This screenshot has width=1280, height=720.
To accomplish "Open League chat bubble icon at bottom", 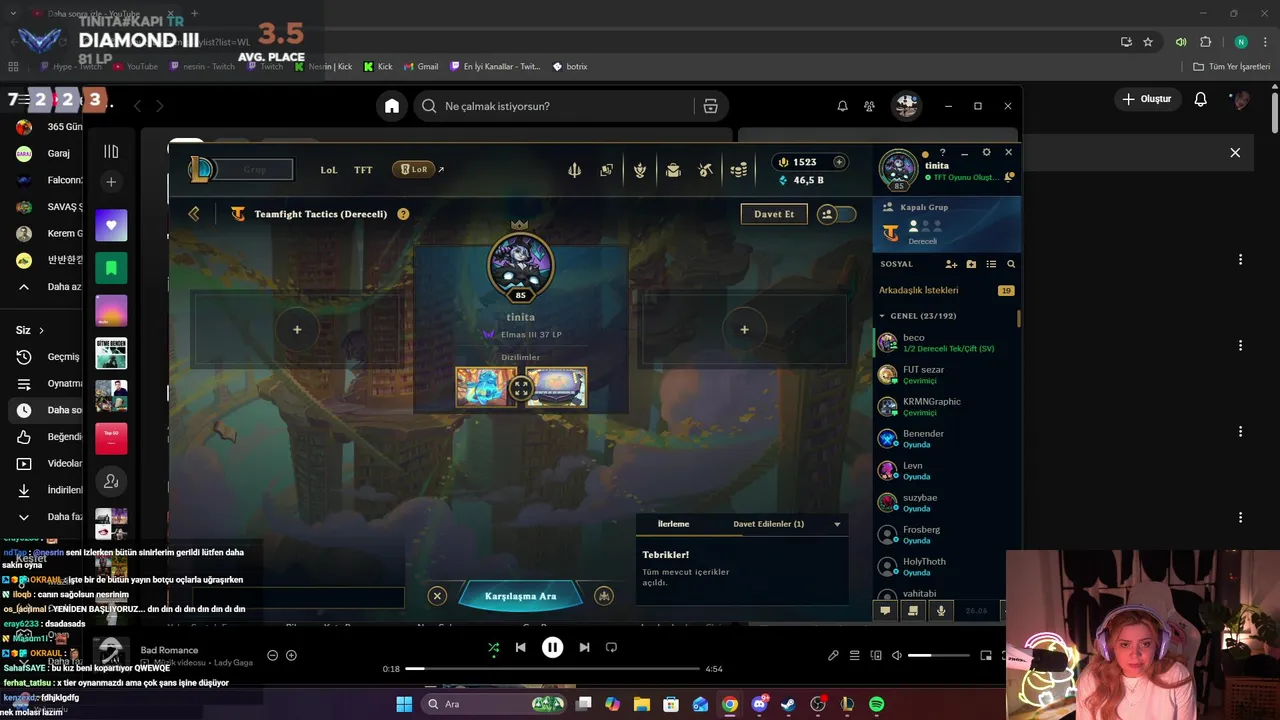I will coord(885,610).
